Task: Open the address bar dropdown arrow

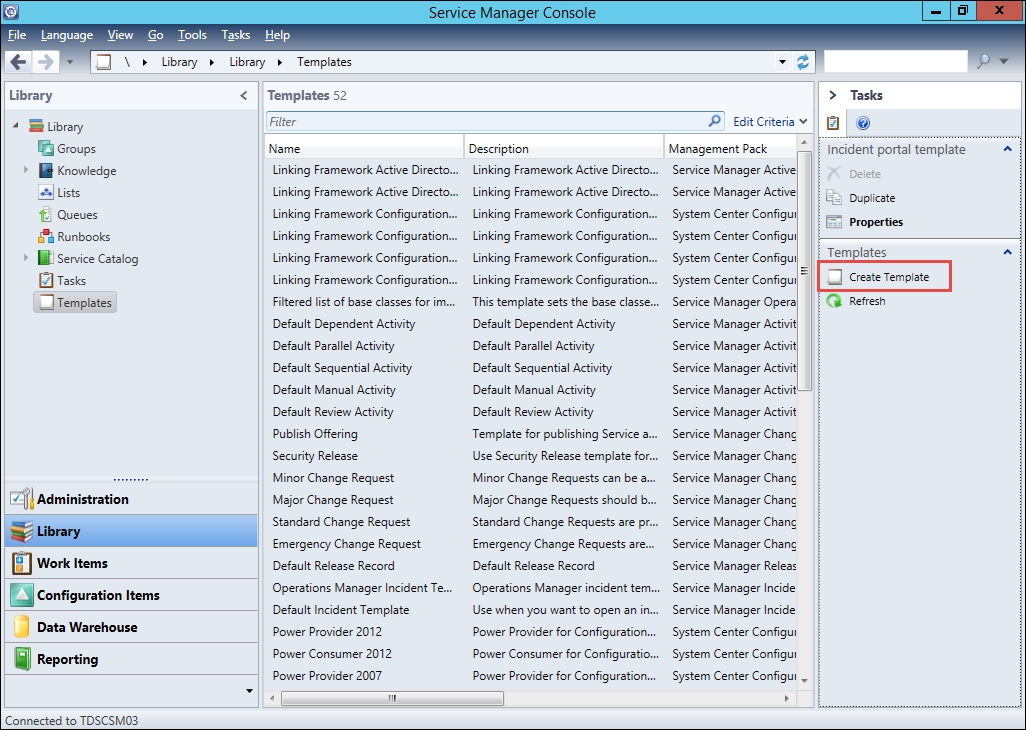Action: (782, 62)
